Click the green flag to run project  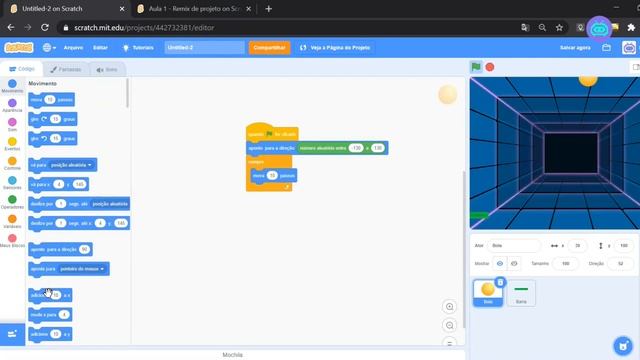[x=476, y=67]
